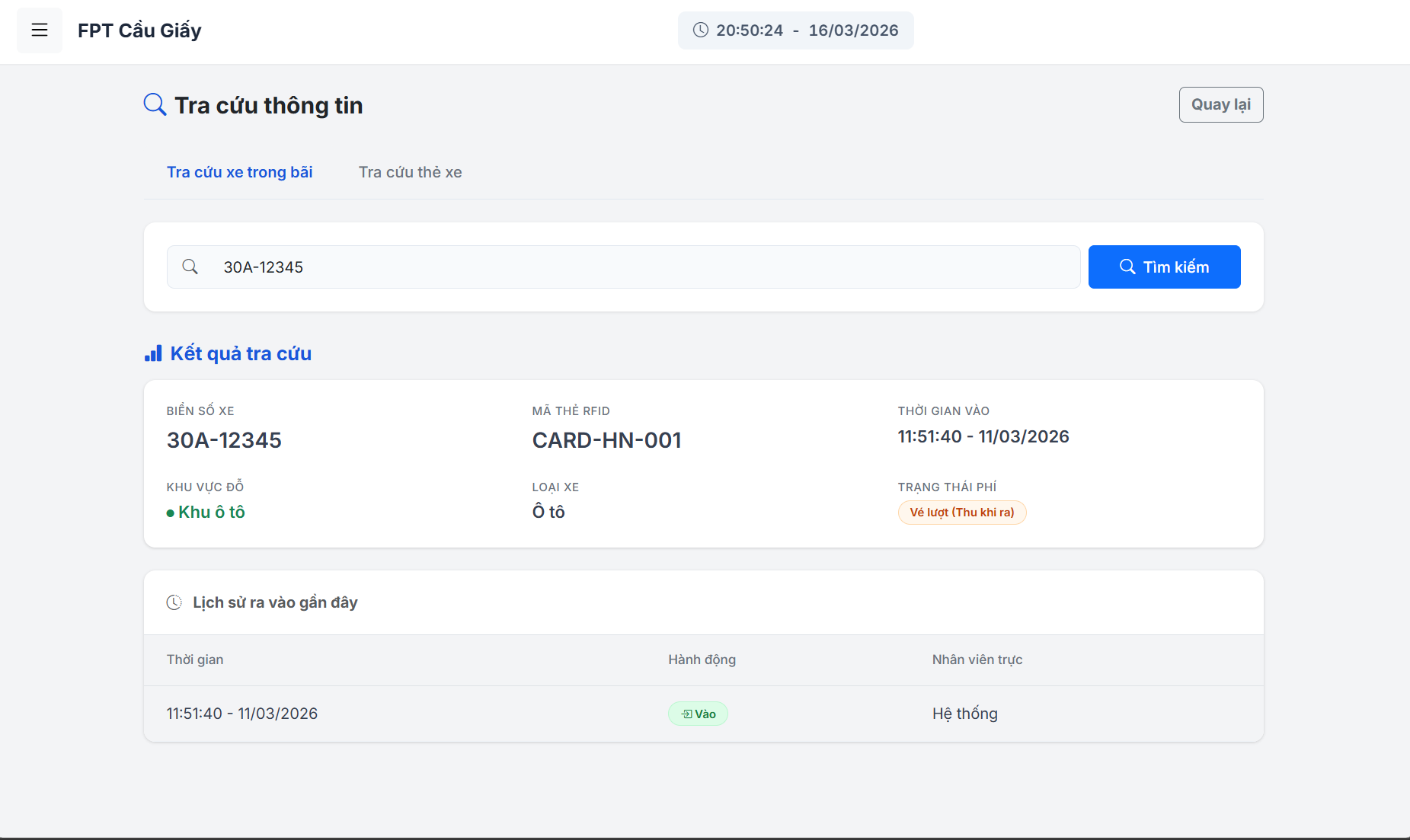
Task: Click the Nhân viên trực column header
Action: click(977, 660)
